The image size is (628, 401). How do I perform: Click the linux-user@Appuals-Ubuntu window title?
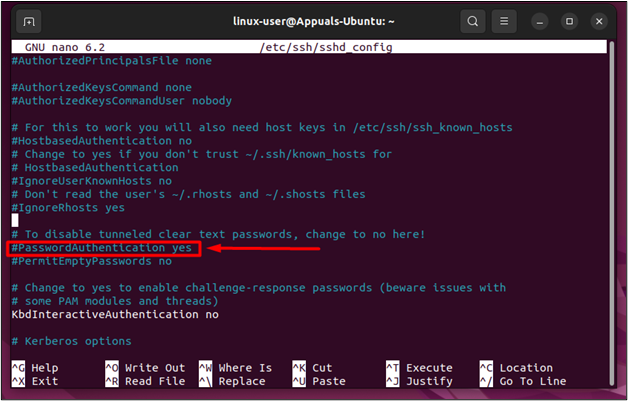[314, 21]
